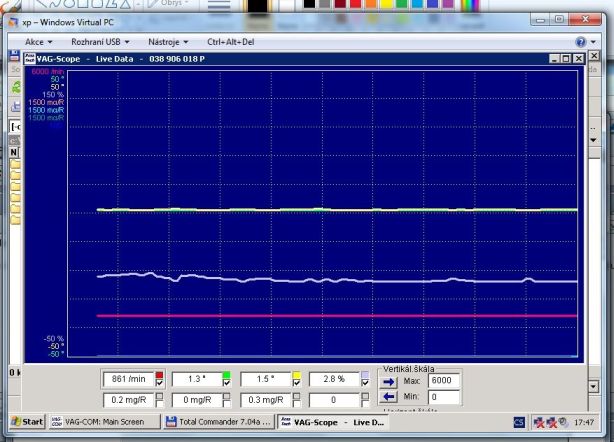Click the second red-cross tray icon
The width and height of the screenshot is (614, 442).
(551, 422)
